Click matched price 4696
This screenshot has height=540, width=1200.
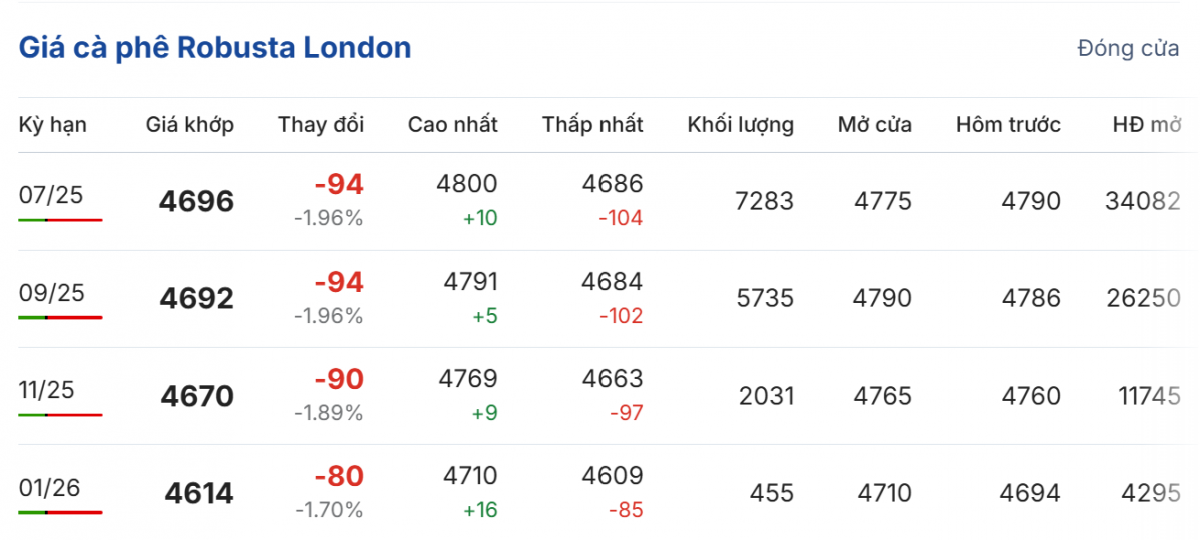(x=196, y=202)
